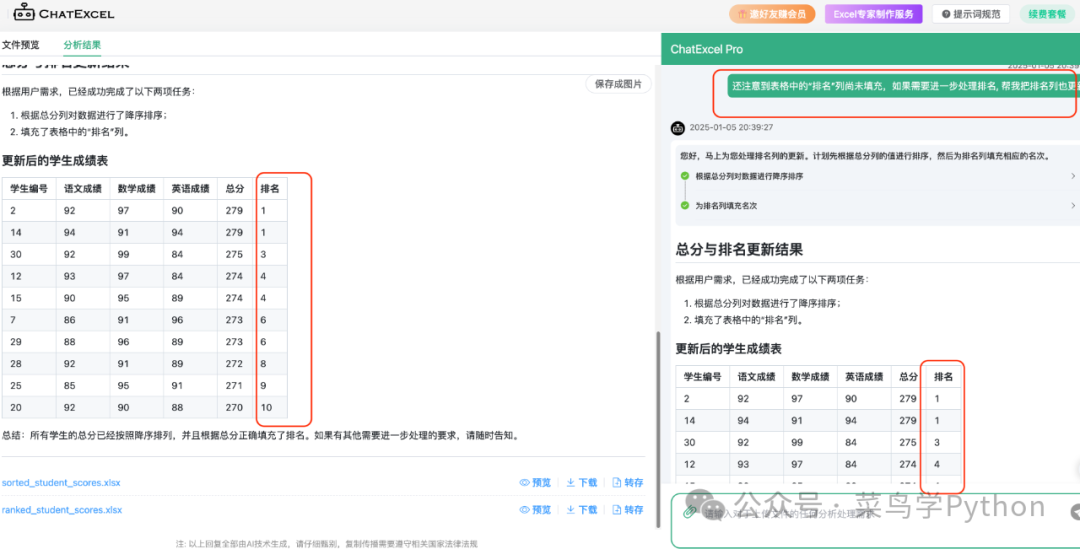Download sorted_student_scores.xlsx via 下载
Screen dimensions: 1080x549
coord(582,483)
